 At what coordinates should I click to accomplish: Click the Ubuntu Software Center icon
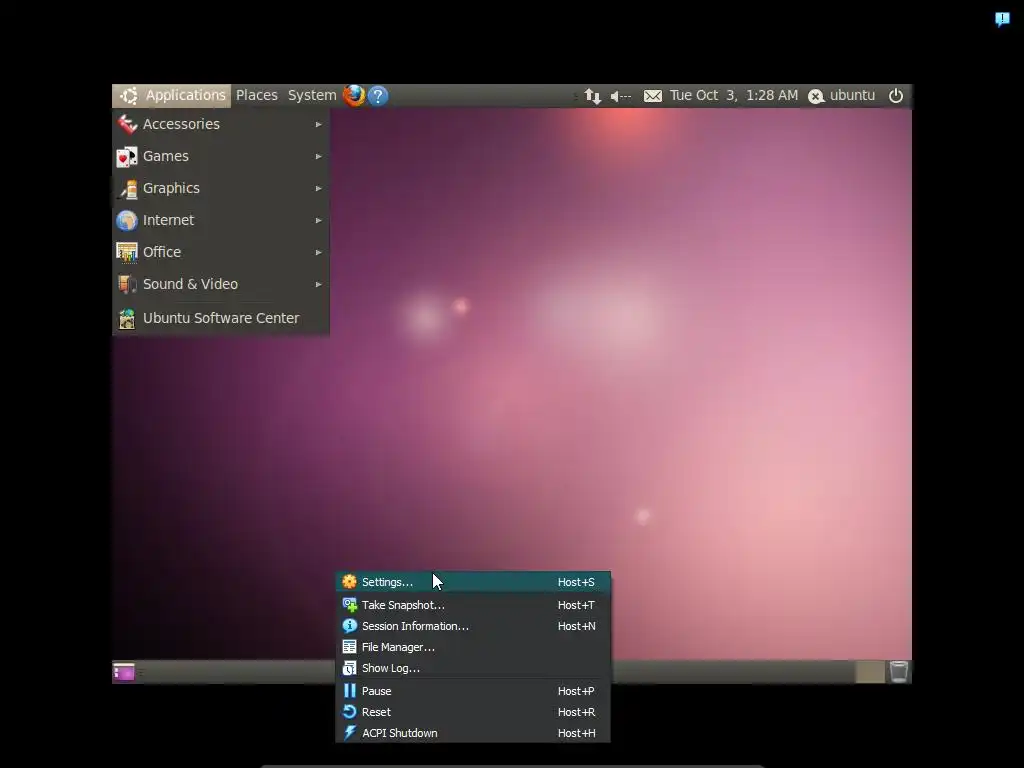[x=127, y=318]
